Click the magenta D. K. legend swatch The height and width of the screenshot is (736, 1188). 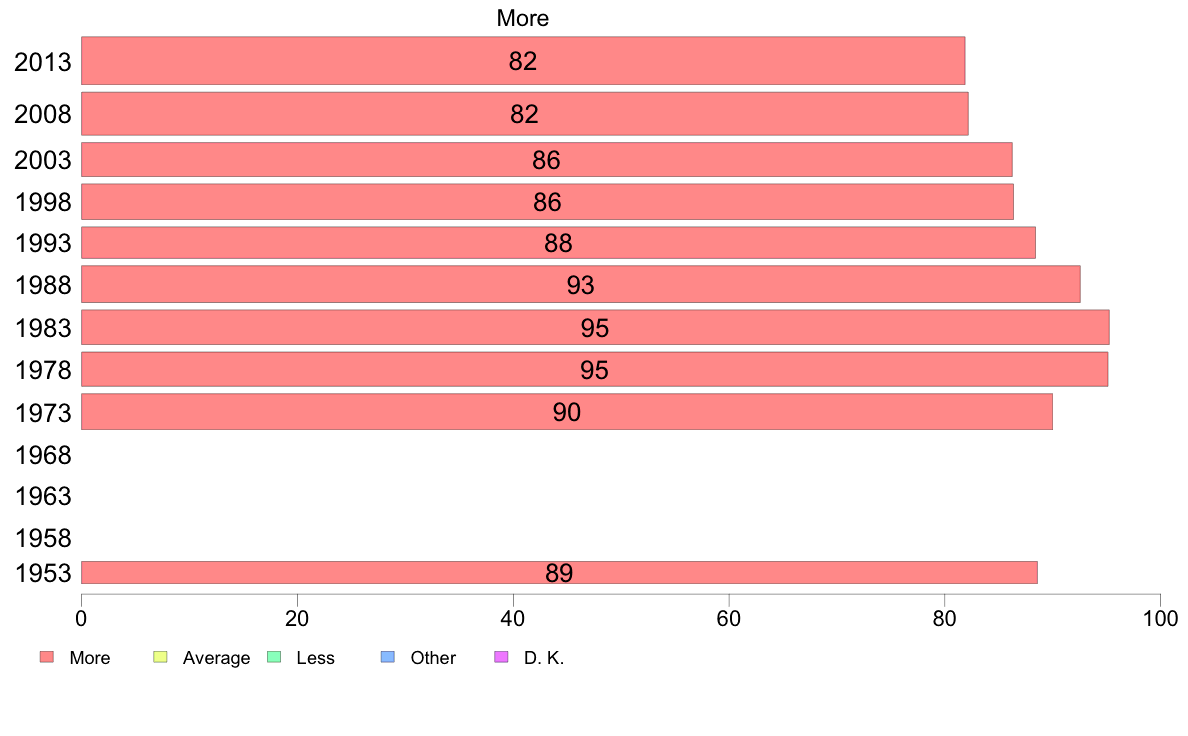[x=502, y=656]
